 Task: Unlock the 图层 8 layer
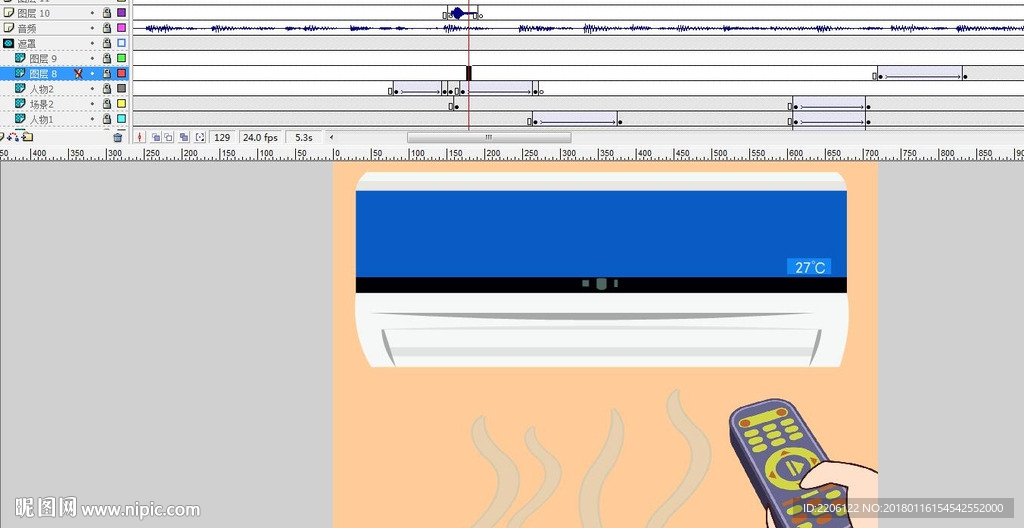(x=107, y=73)
